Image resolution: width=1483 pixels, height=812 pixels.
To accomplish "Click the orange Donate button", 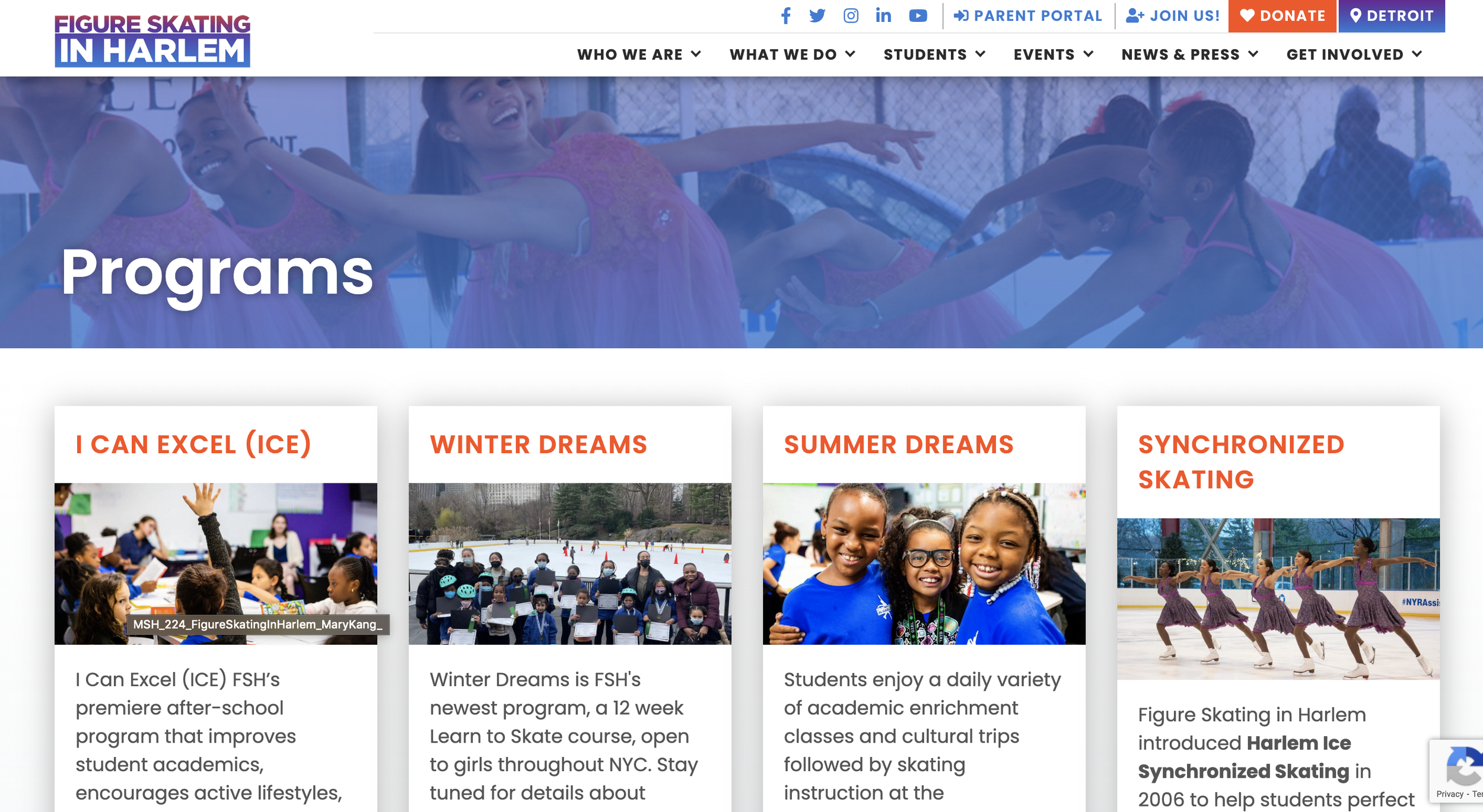I will click(x=1282, y=16).
